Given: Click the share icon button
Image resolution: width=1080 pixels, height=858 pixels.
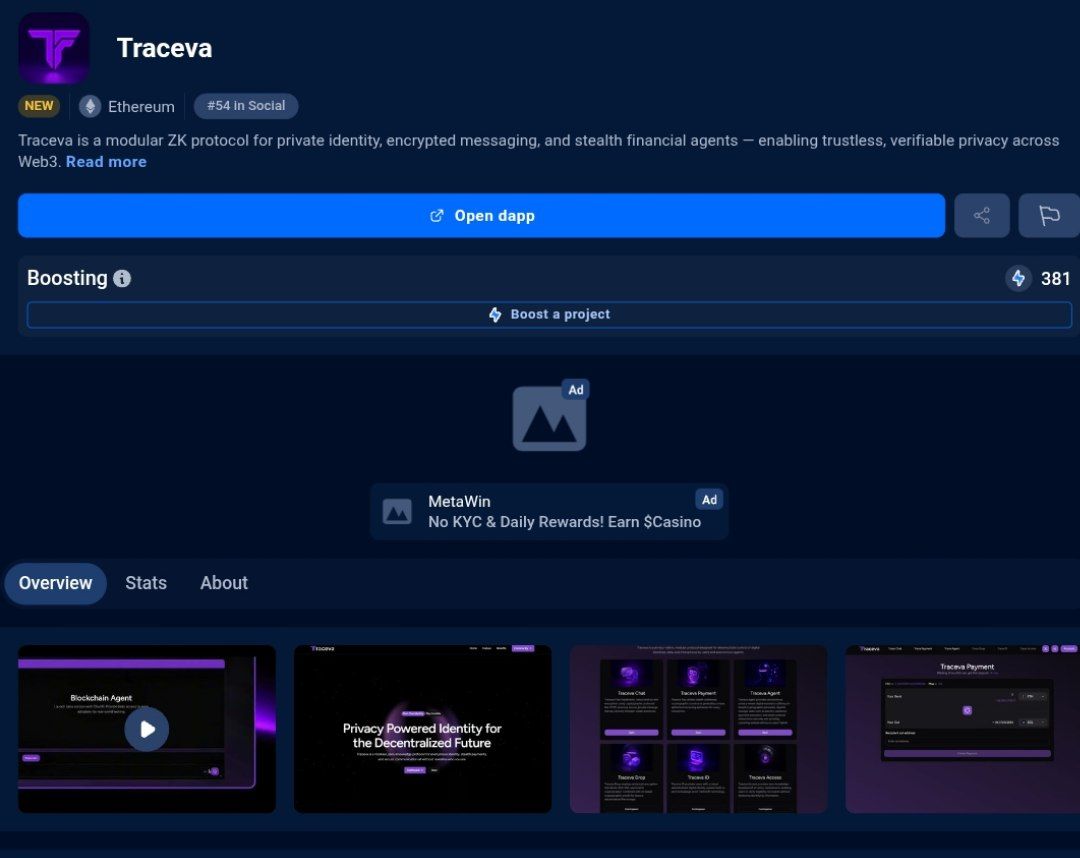Looking at the screenshot, I should (982, 216).
